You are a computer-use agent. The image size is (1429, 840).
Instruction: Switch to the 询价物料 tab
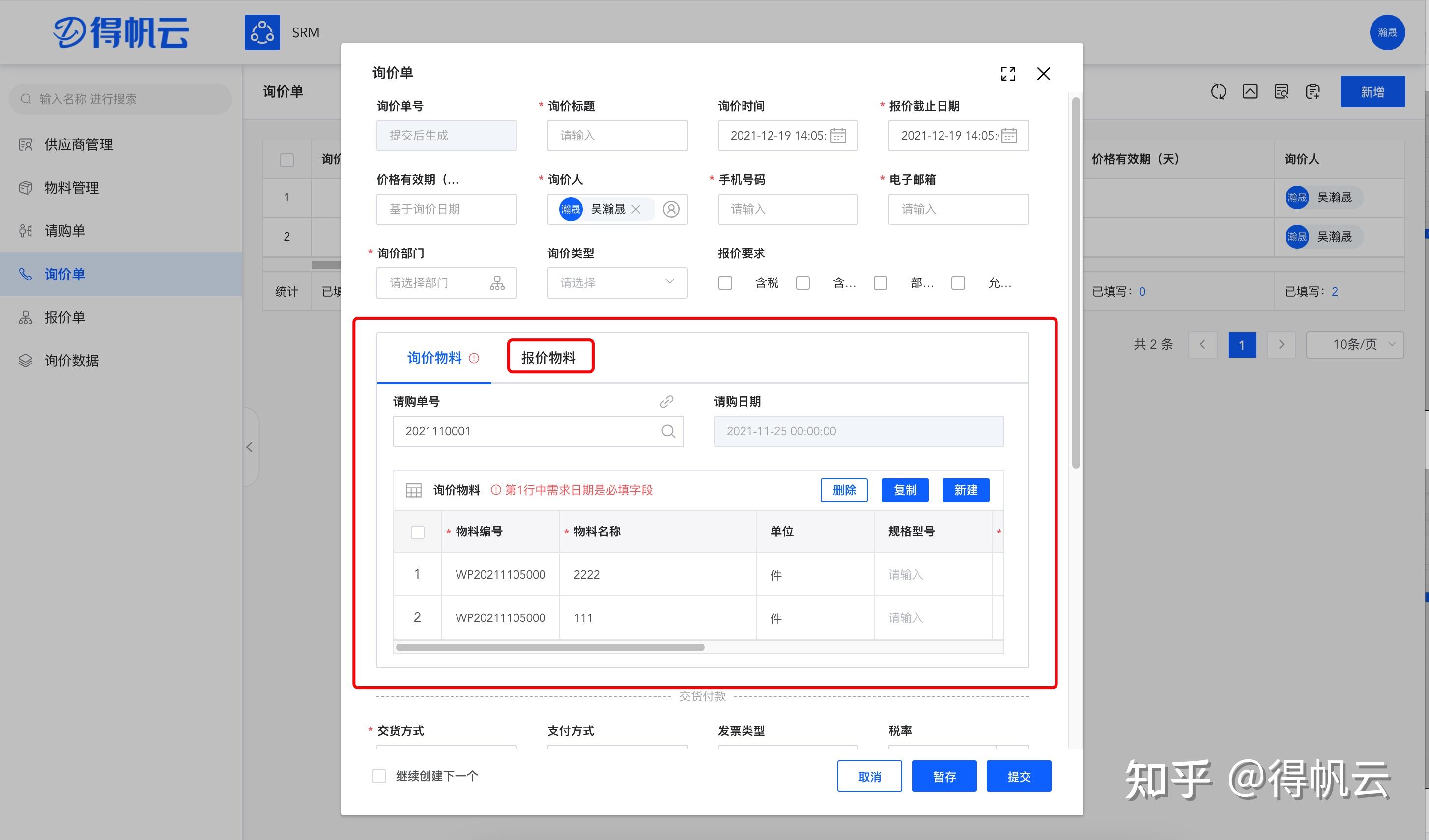[x=434, y=358]
